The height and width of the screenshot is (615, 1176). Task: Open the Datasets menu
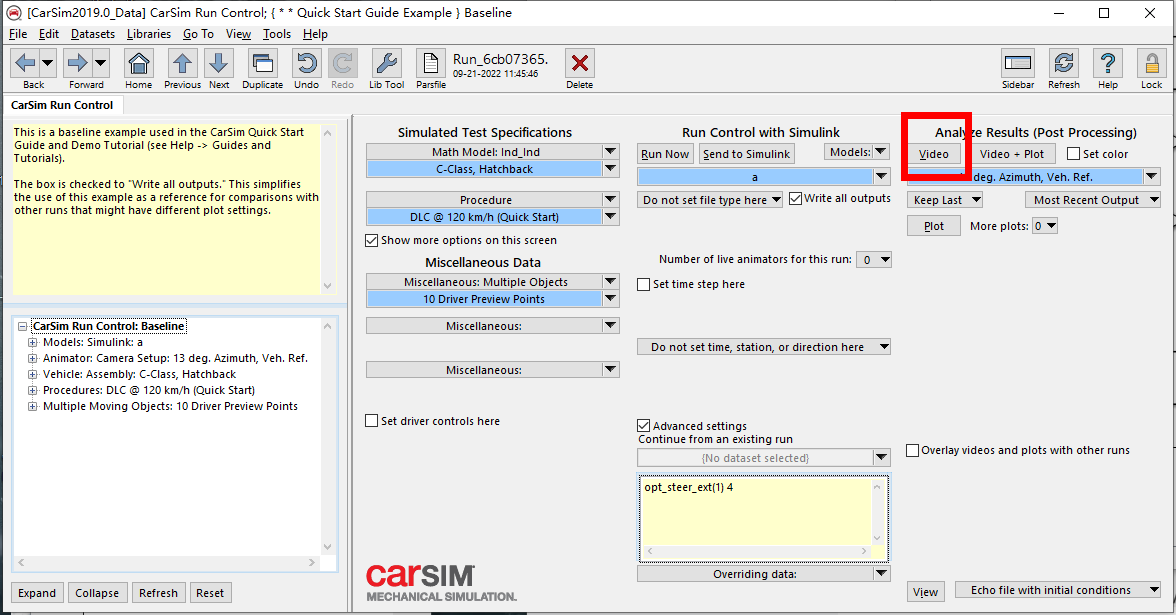93,34
